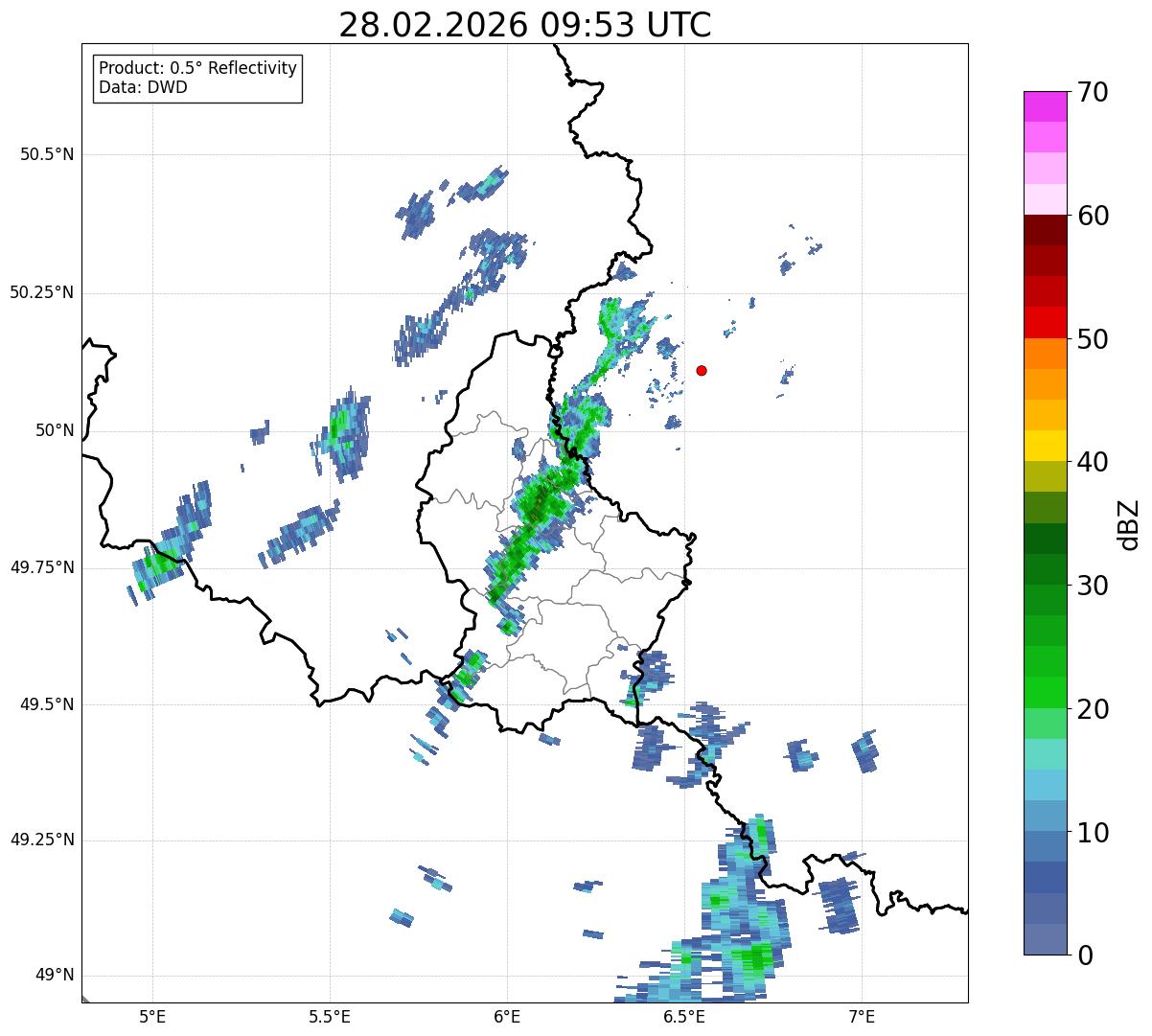Click the 50°N latitude label
The image size is (1152, 1036).
[55, 430]
